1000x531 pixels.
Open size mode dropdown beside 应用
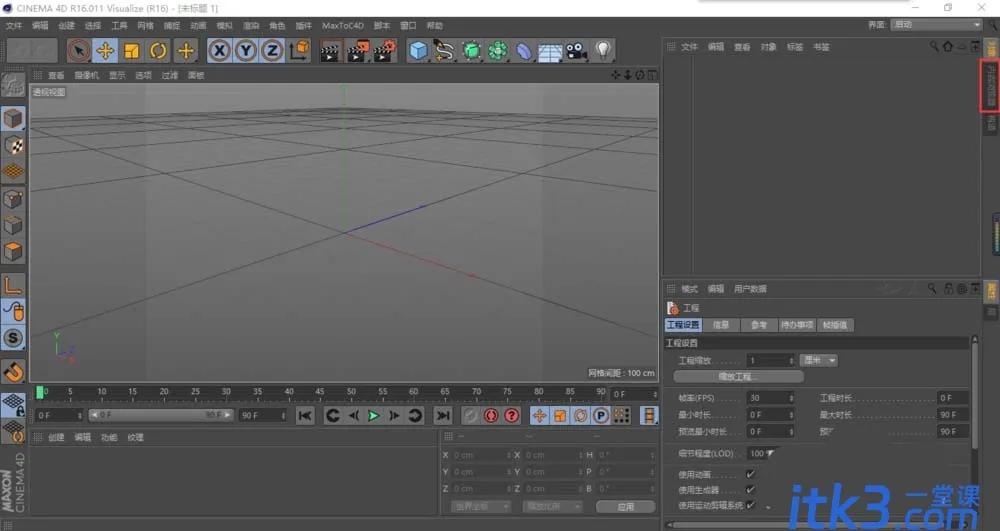click(x=552, y=507)
